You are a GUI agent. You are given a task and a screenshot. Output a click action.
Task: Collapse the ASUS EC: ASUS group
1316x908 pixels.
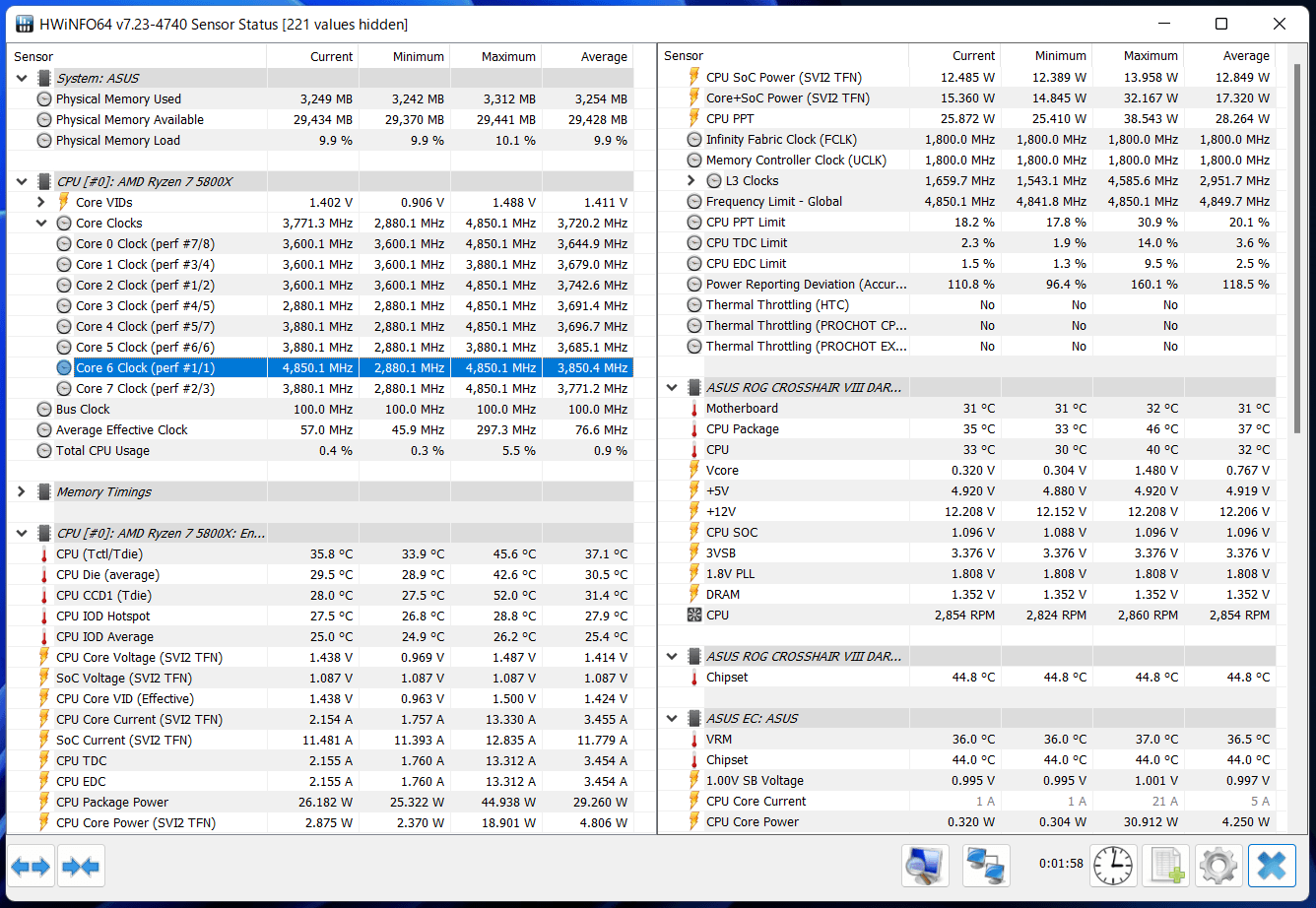[672, 718]
